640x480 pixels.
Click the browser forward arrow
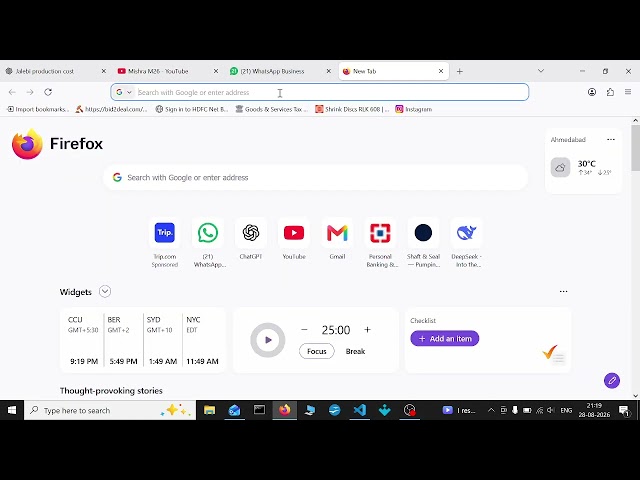tap(30, 92)
